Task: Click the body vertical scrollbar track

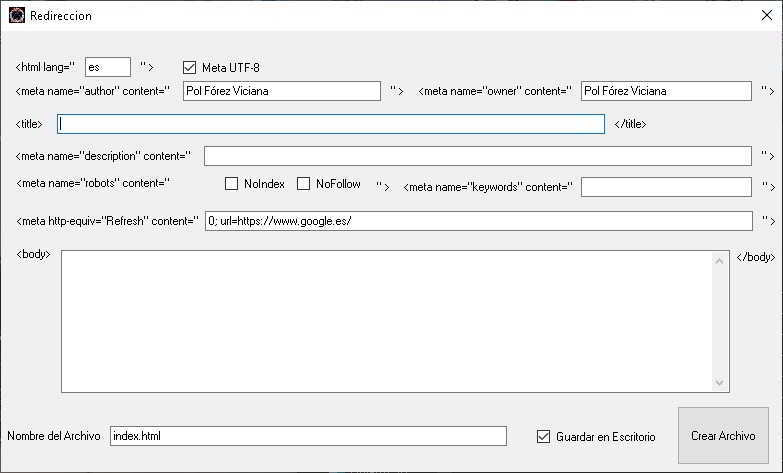Action: coord(721,321)
